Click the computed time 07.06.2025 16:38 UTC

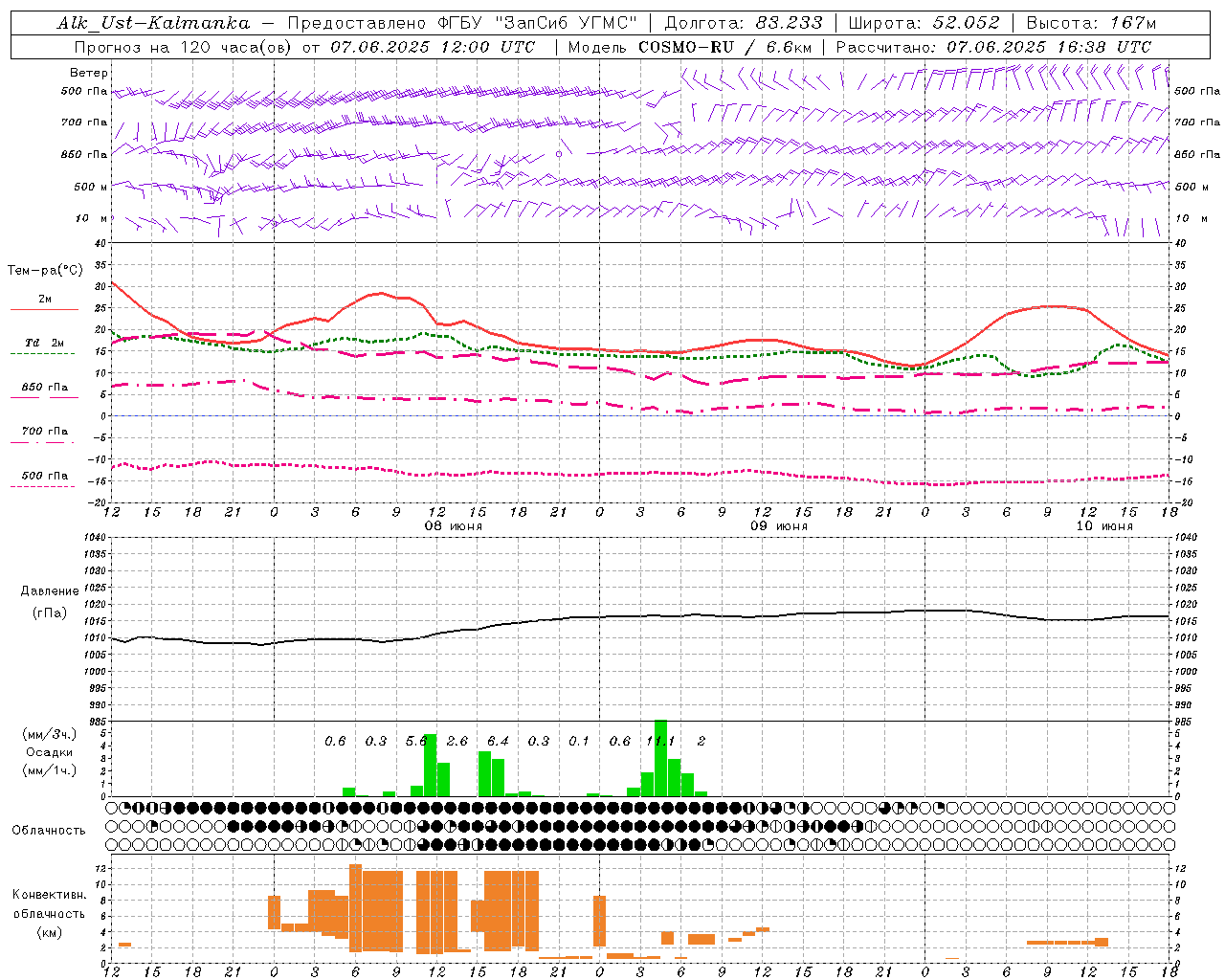pyautogui.click(x=1049, y=47)
